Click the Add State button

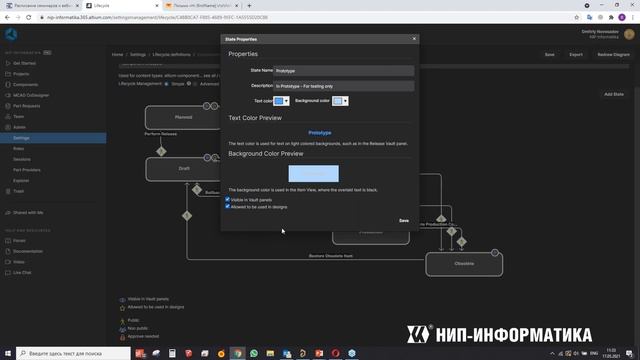coord(613,94)
